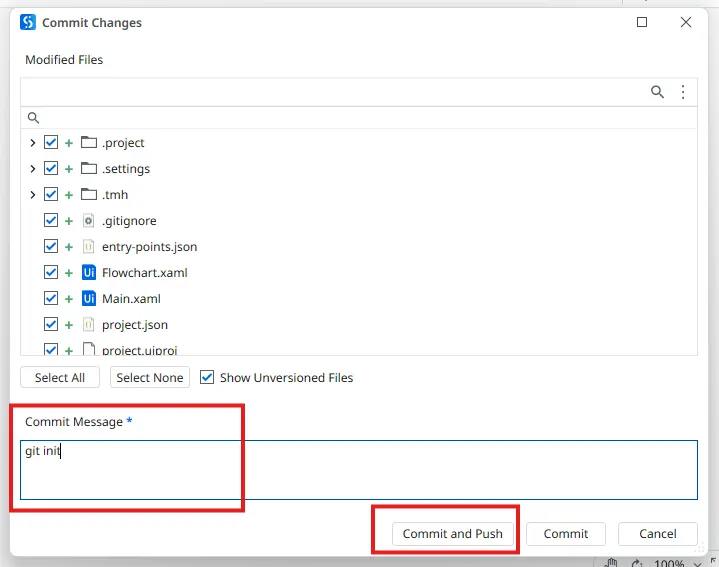Click the .gitignore file icon
This screenshot has width=719, height=567.
pyautogui.click(x=88, y=221)
